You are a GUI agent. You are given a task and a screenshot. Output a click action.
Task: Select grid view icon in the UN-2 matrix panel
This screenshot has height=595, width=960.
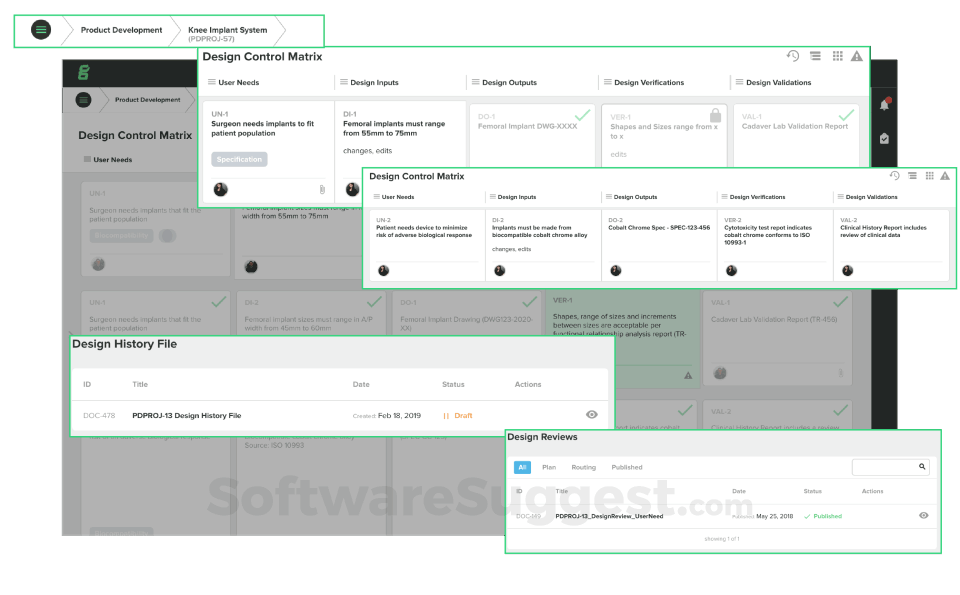point(929,176)
